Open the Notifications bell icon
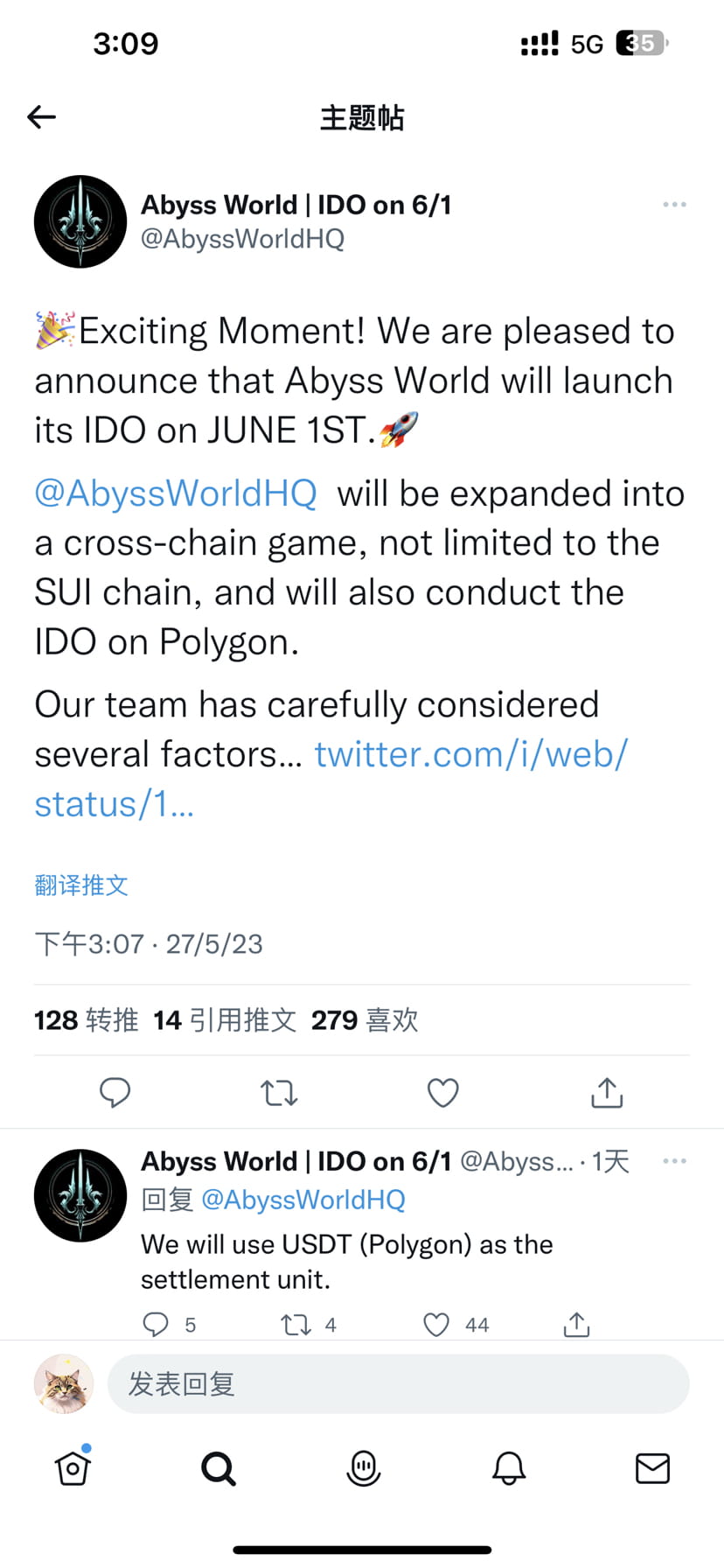The image size is (724, 1568). (x=509, y=1468)
